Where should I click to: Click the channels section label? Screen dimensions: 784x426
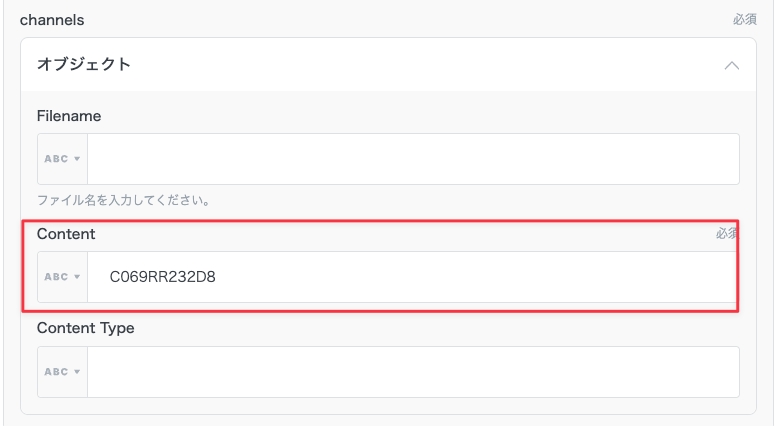pos(50,19)
